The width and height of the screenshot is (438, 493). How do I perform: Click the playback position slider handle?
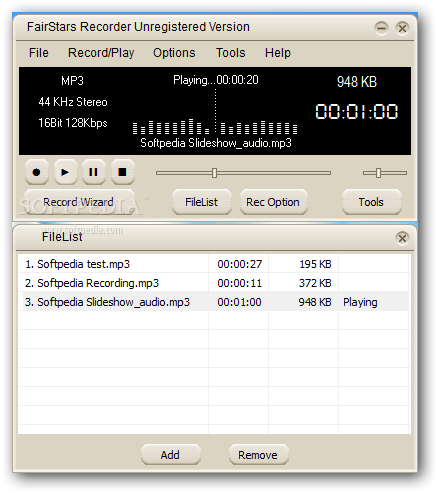coord(214,173)
